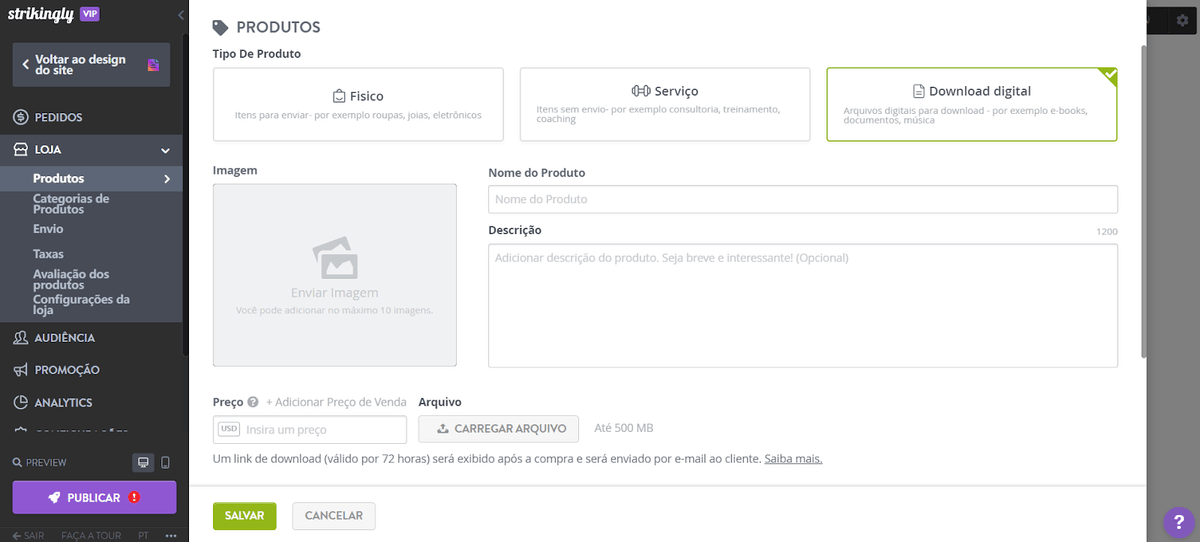Click the Preço help question icon
The height and width of the screenshot is (542, 1200).
(253, 402)
